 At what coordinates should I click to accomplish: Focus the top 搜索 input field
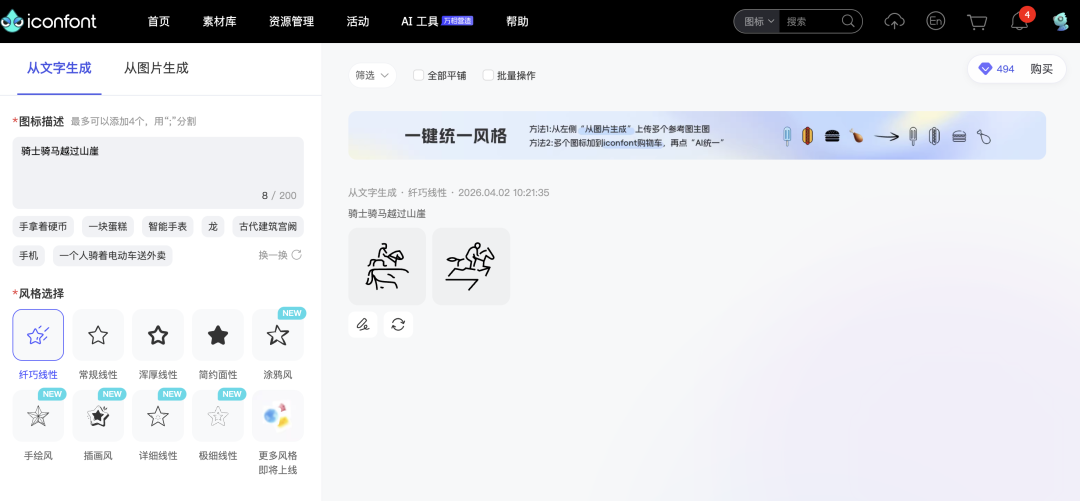pos(810,21)
